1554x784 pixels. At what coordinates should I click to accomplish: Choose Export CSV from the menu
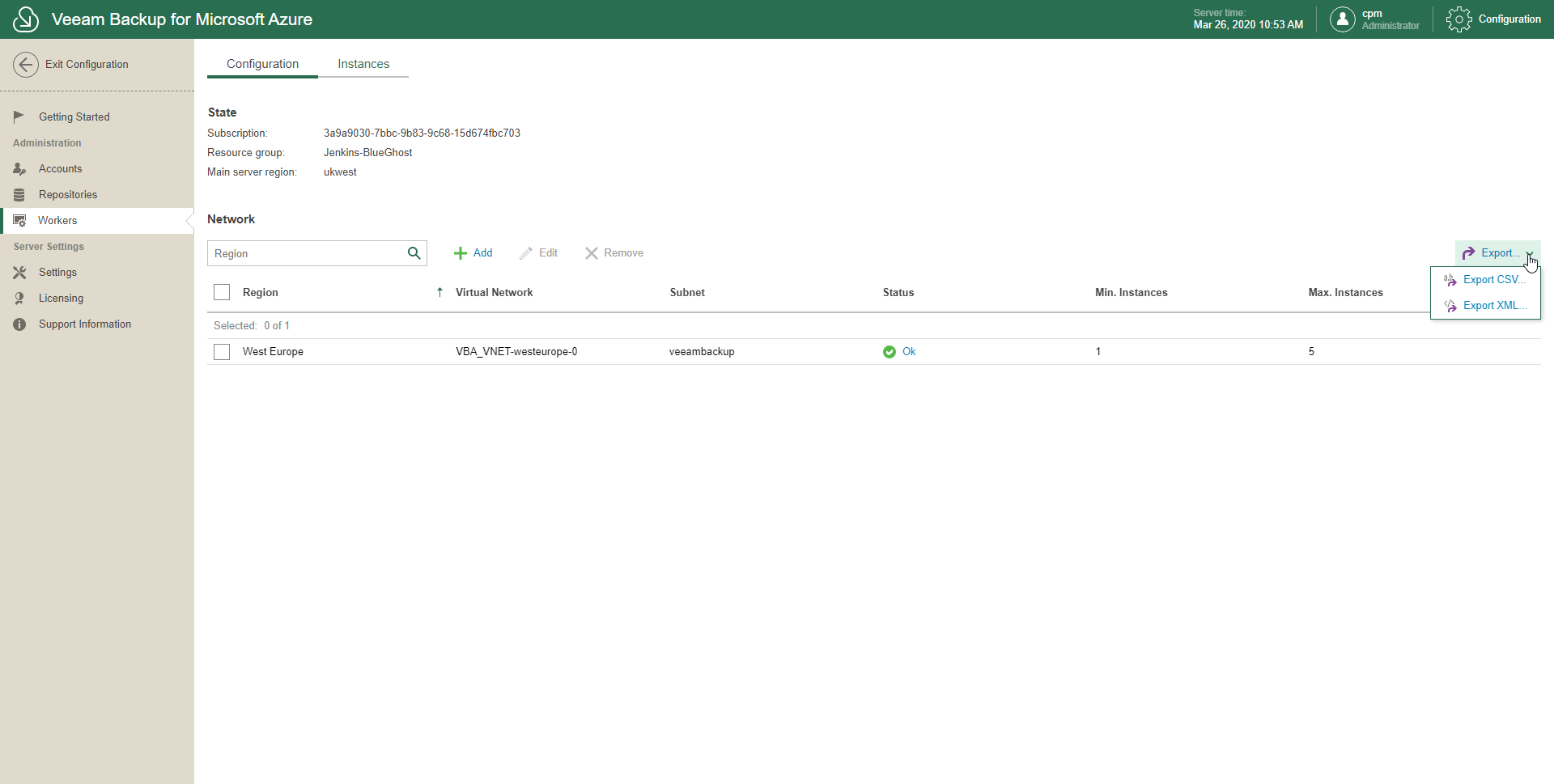pyautogui.click(x=1486, y=280)
